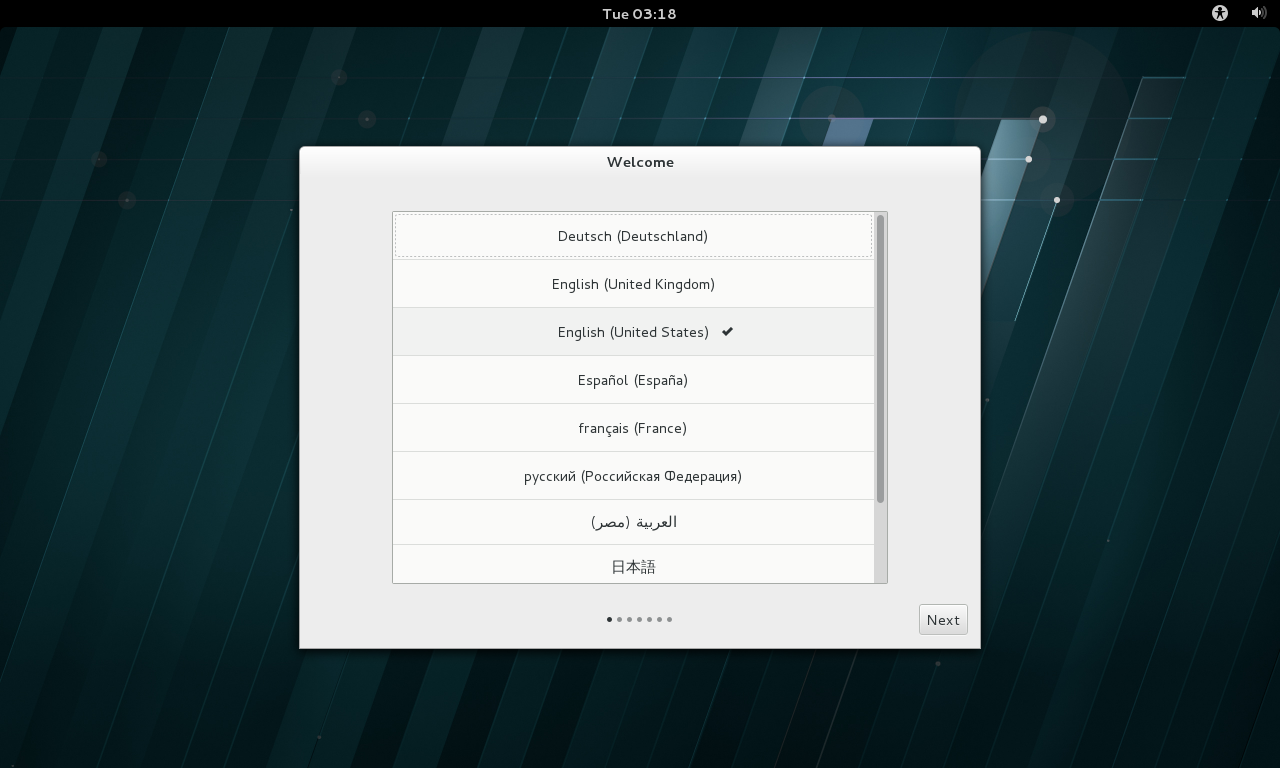Select Deutsch (Deutschland) language
The height and width of the screenshot is (768, 1280).
click(x=632, y=236)
